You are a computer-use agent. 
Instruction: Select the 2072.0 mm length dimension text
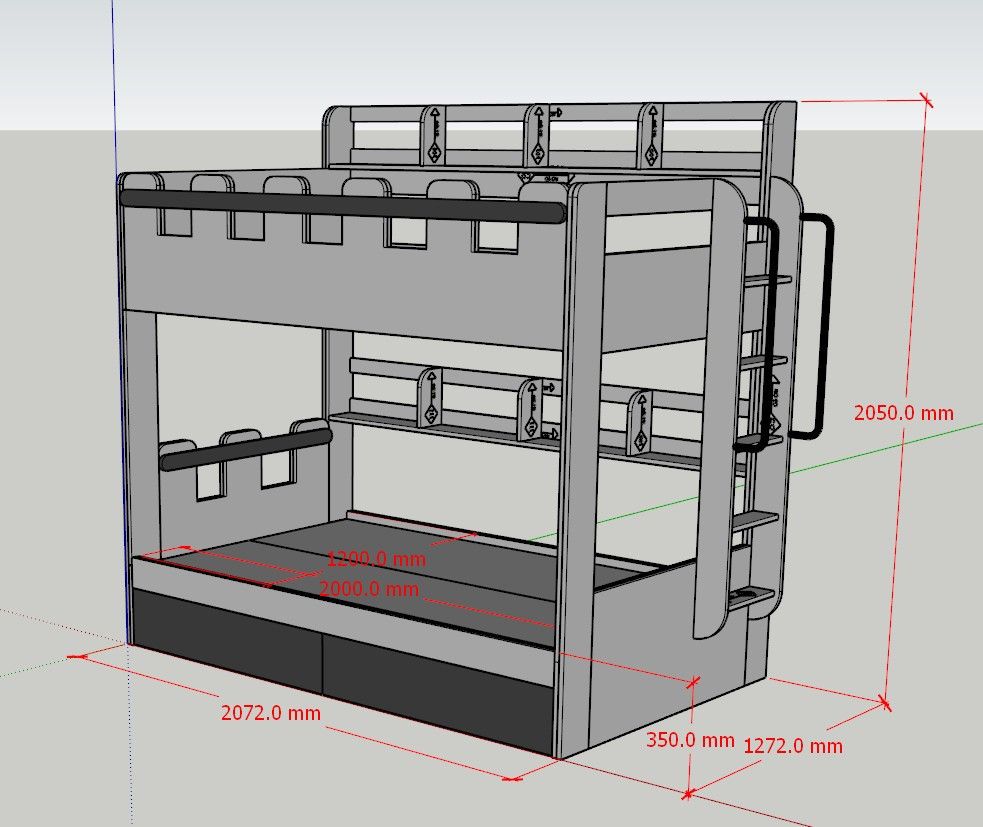(x=271, y=713)
